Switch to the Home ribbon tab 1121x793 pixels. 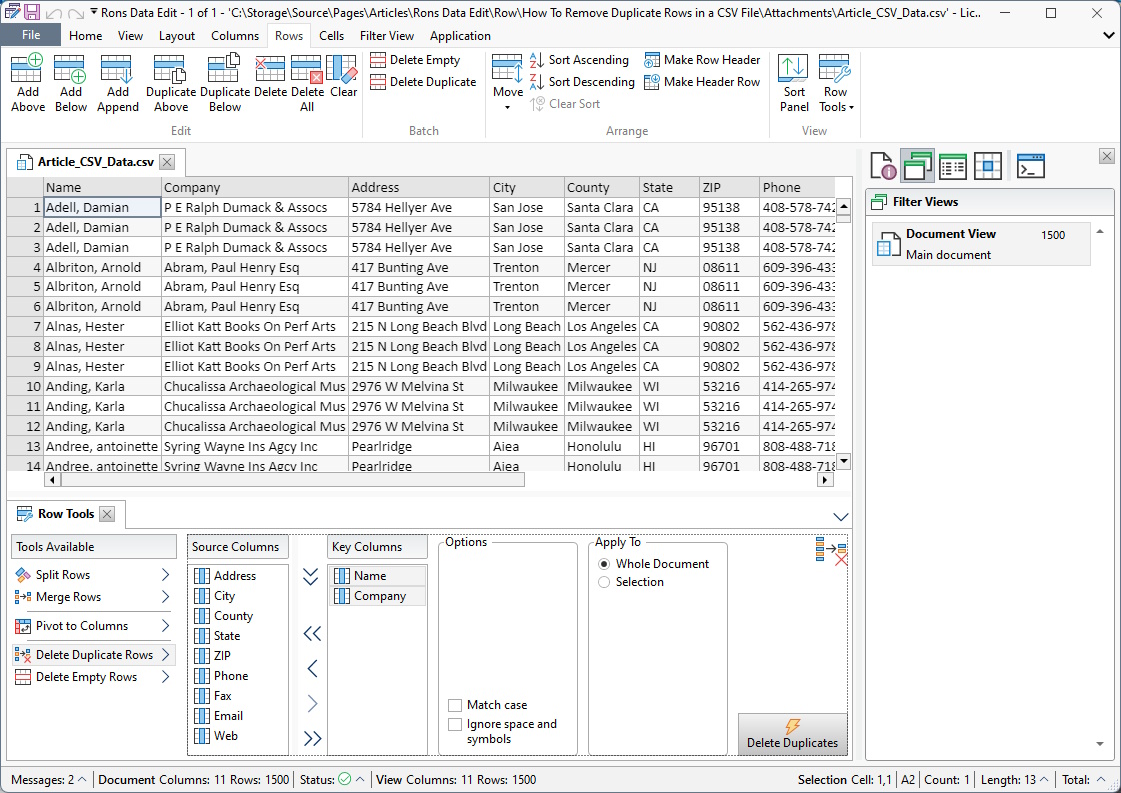(x=85, y=36)
